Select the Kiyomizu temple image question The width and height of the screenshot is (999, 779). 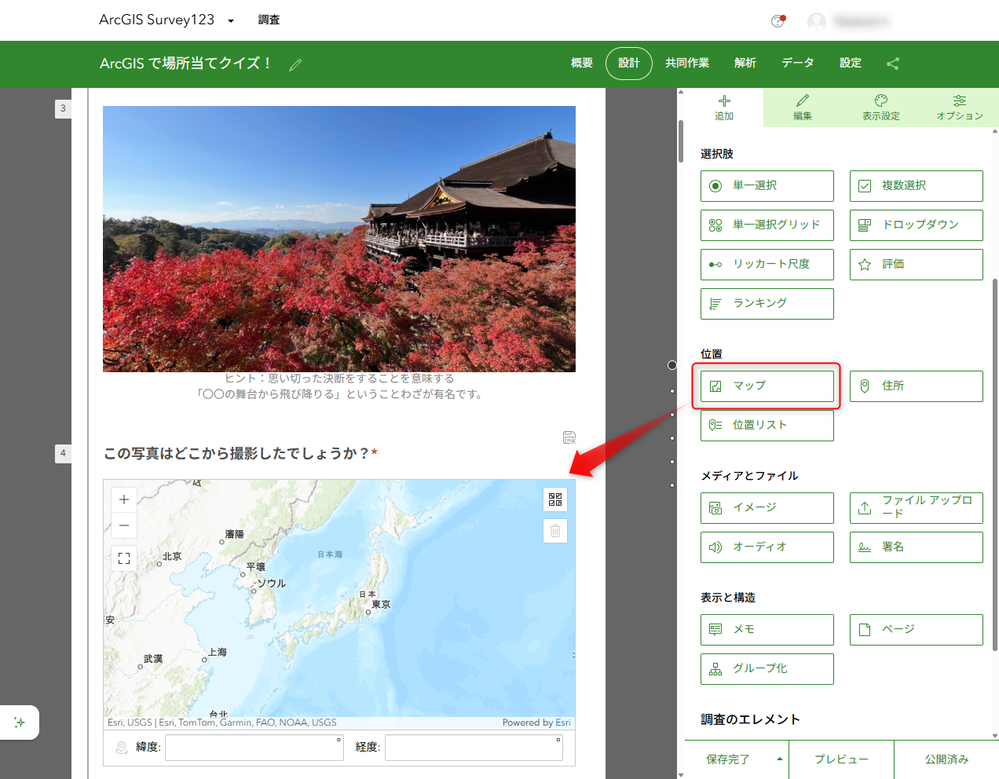[339, 239]
